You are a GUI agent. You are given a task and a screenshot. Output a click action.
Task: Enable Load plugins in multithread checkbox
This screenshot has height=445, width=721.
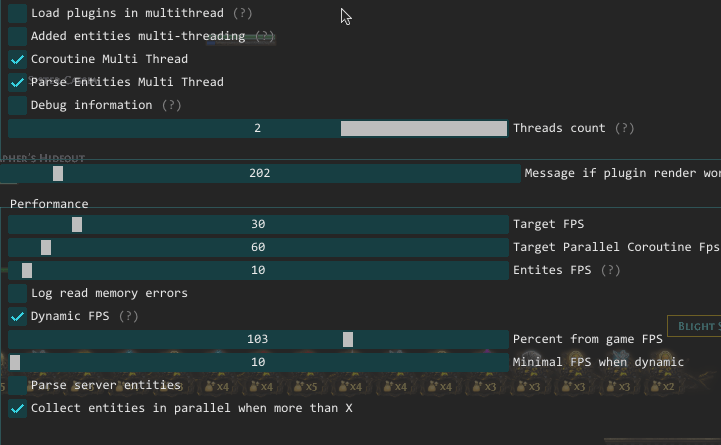coord(18,13)
